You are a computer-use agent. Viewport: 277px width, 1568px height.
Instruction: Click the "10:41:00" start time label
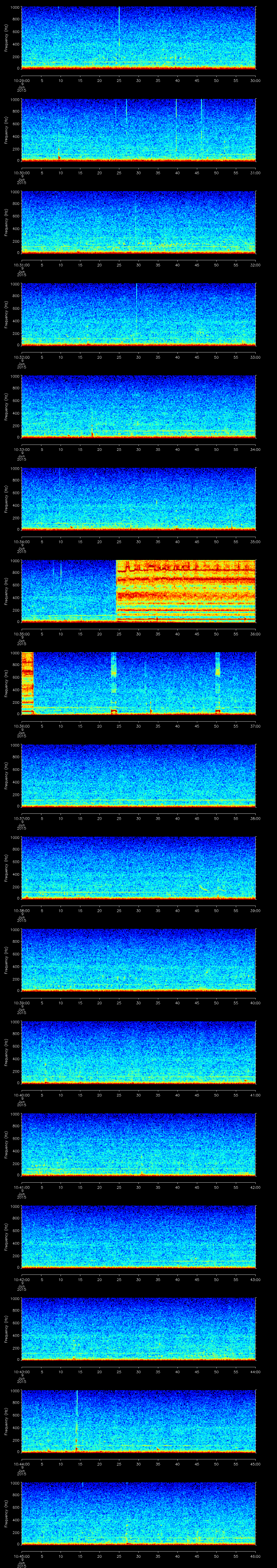(x=21, y=1186)
